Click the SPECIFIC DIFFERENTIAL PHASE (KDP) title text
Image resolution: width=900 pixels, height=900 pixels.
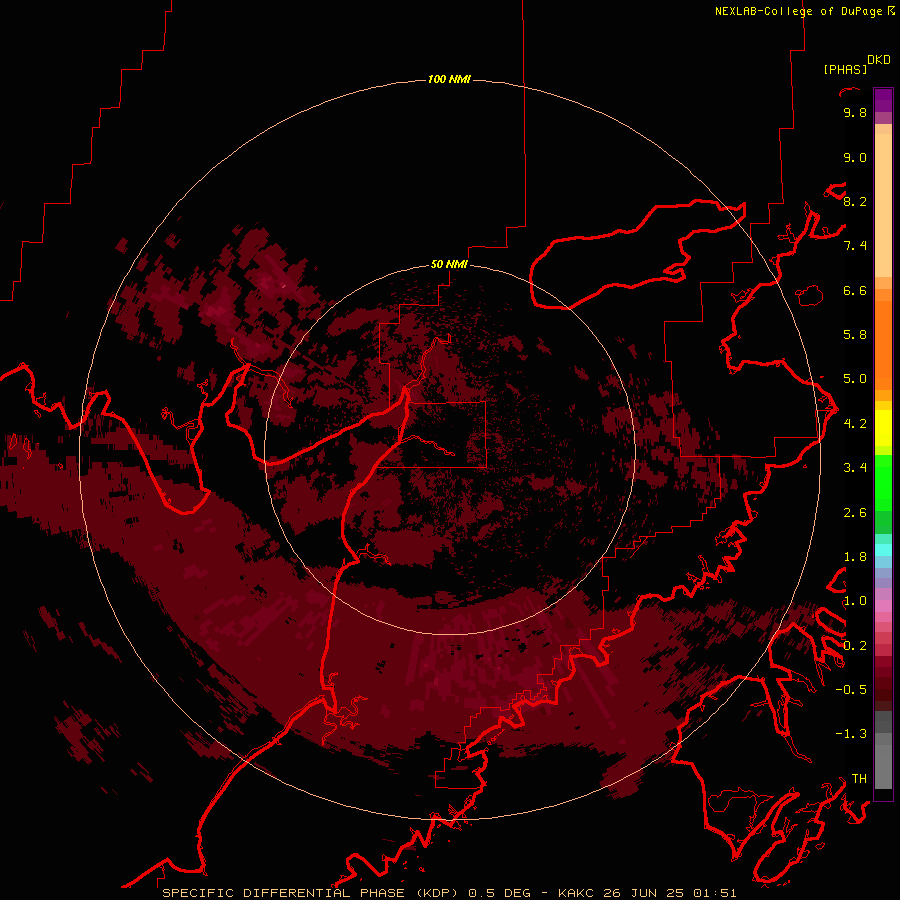(x=311, y=893)
